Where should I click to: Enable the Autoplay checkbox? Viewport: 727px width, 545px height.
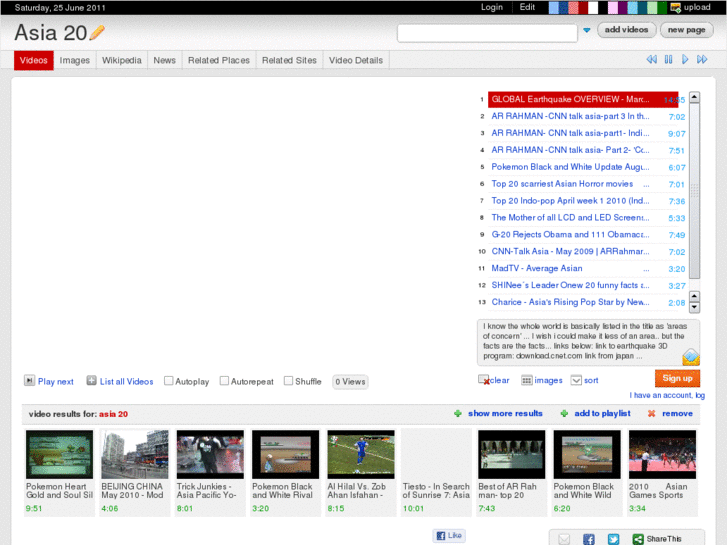(168, 381)
